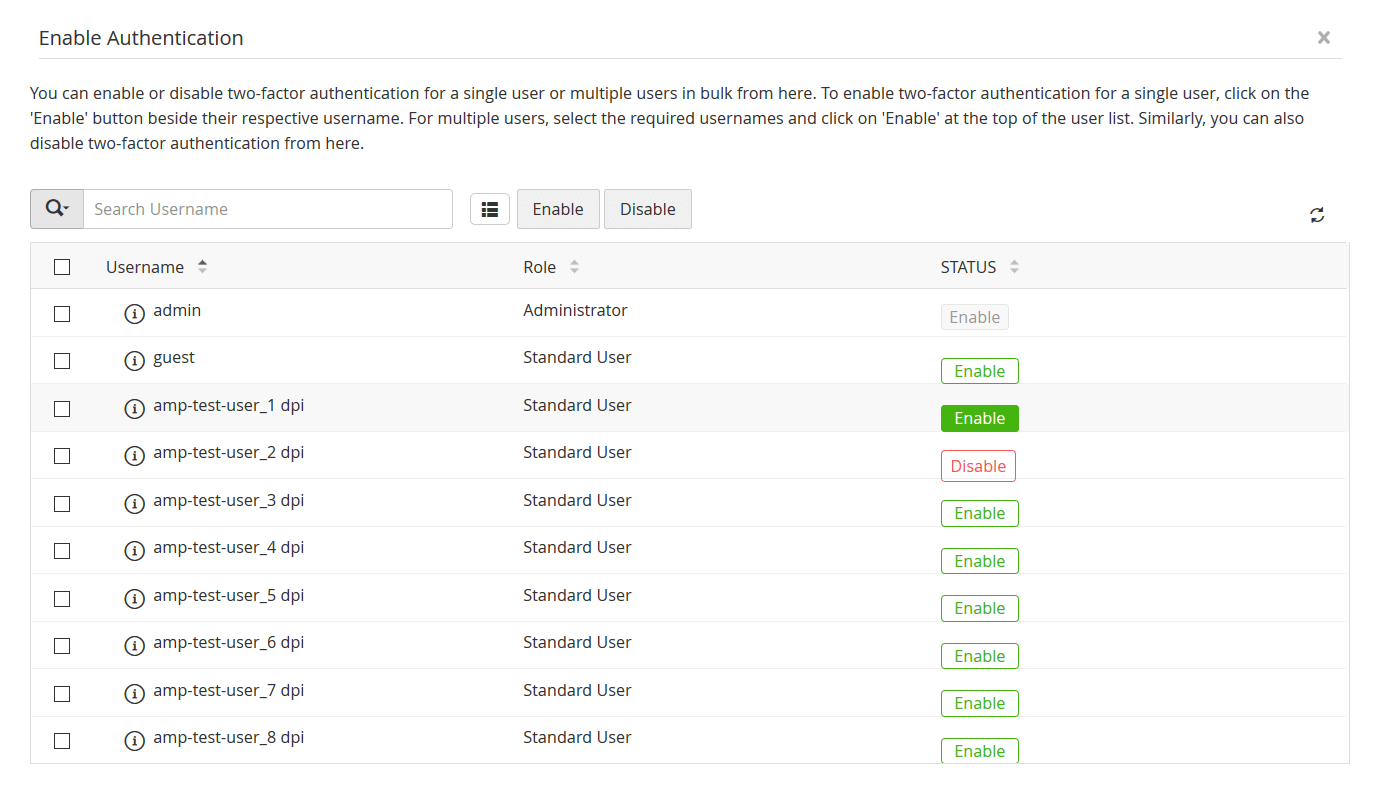This screenshot has height=795, width=1380.
Task: Sort the table by Username column
Action: click(202, 267)
